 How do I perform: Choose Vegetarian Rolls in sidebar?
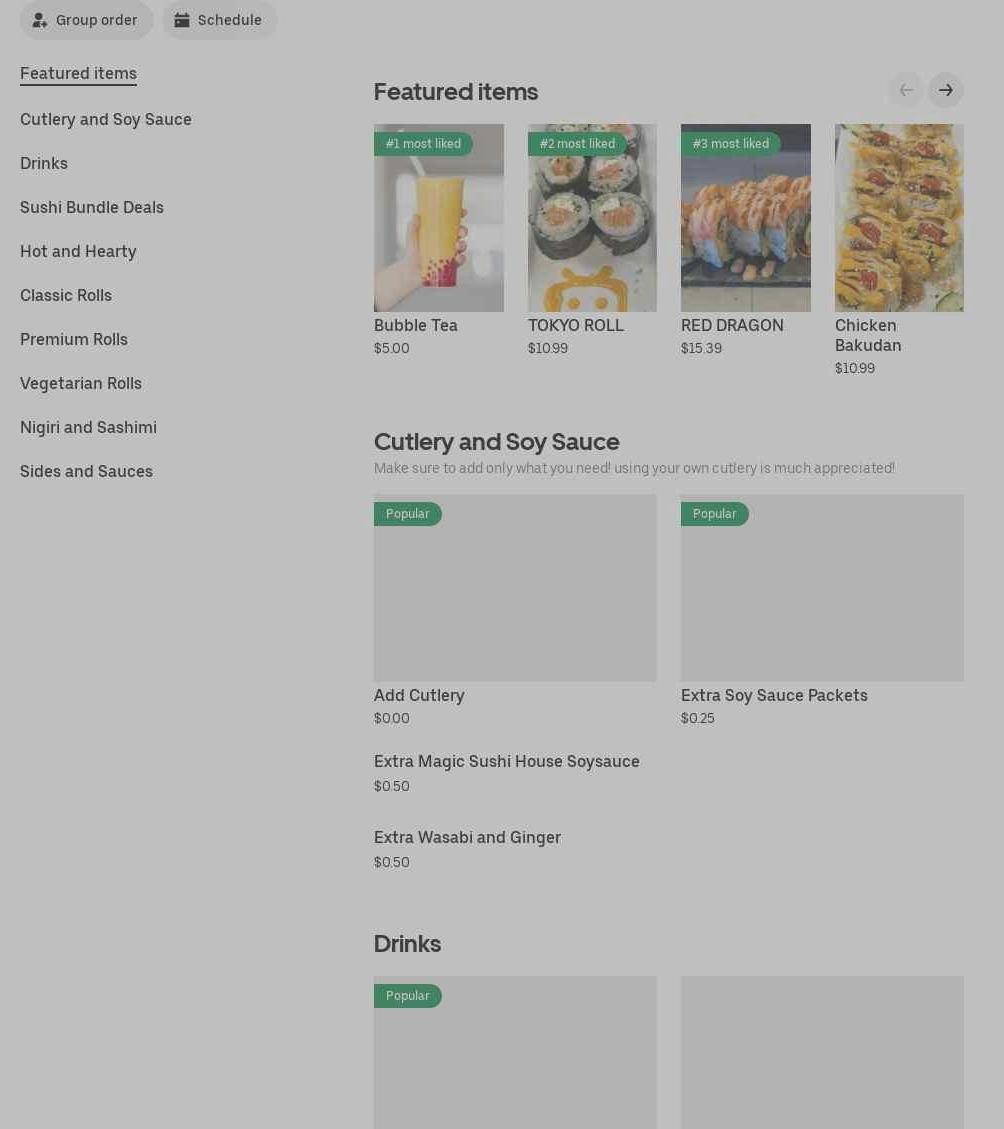[x=81, y=383]
